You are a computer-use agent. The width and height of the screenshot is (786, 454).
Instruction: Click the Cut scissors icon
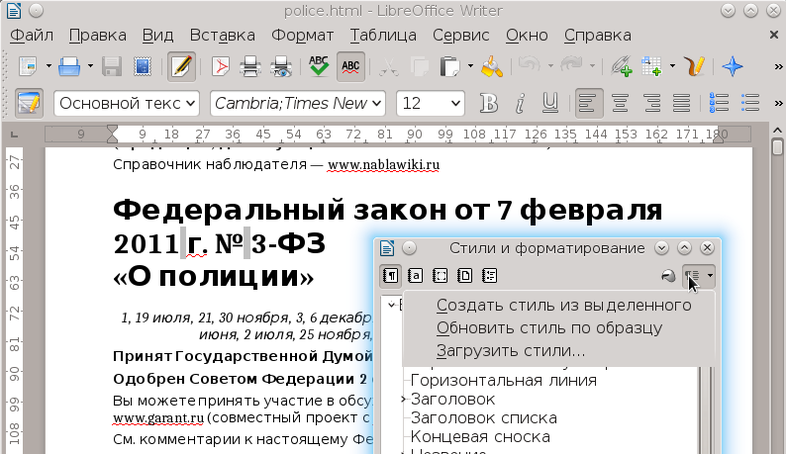[x=388, y=66]
